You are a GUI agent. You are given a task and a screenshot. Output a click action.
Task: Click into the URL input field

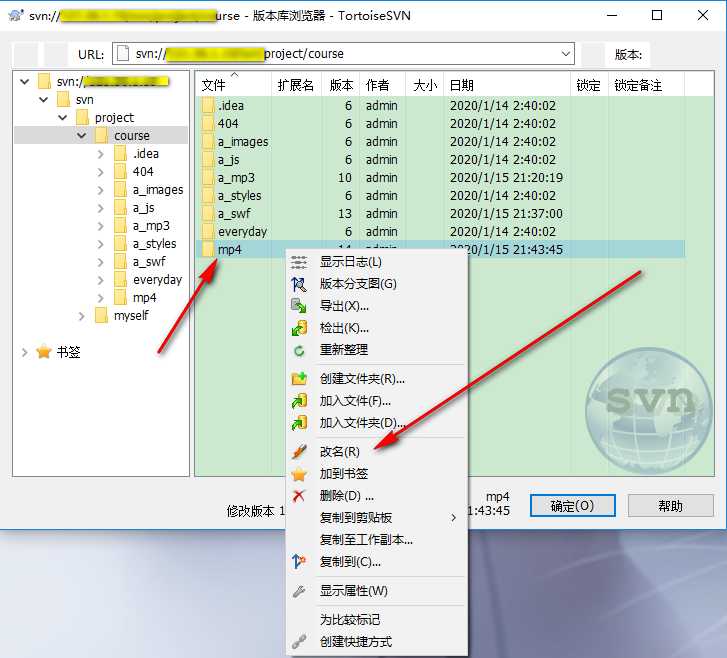coord(343,54)
